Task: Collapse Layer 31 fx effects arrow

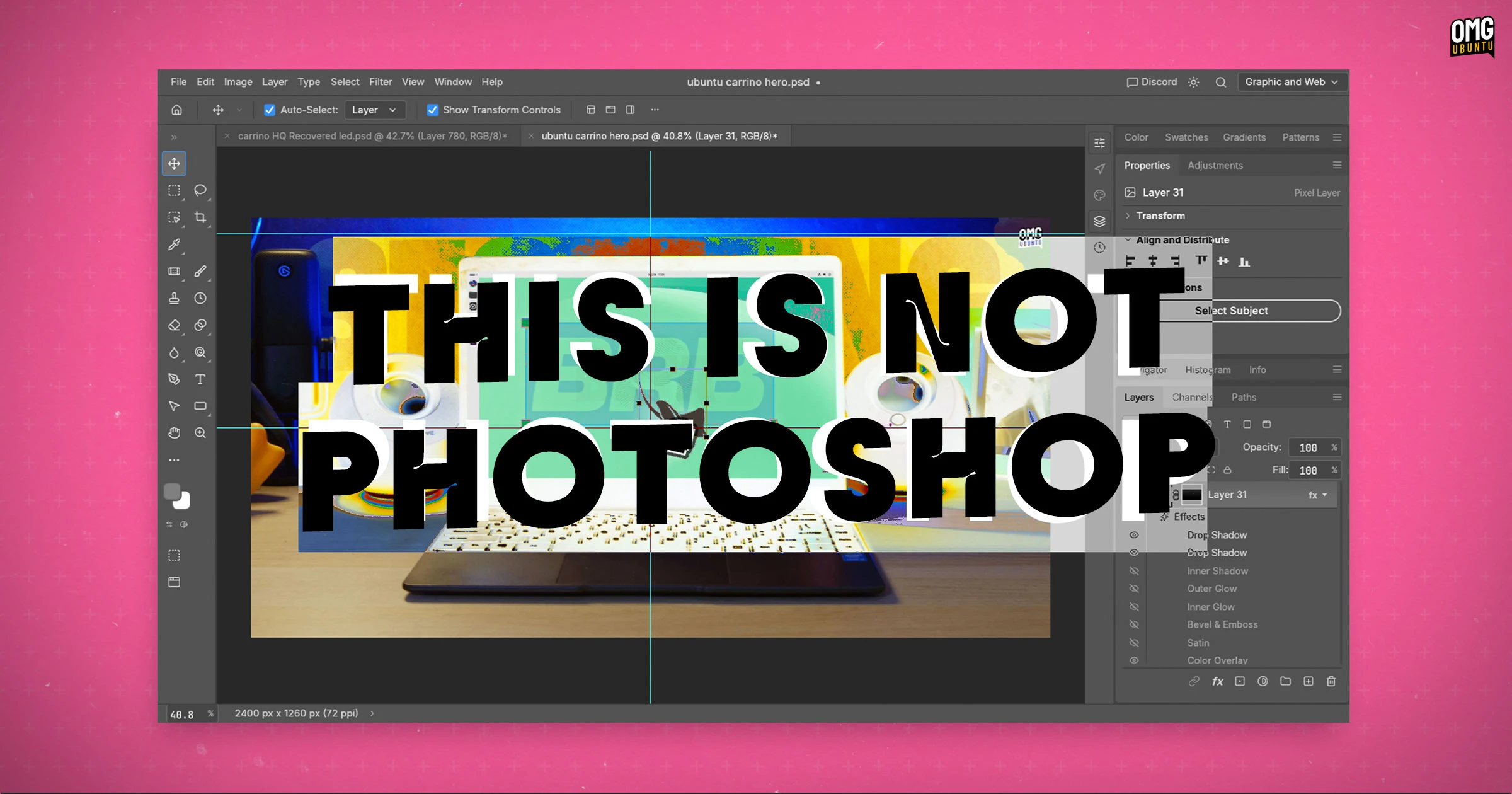Action: click(x=1325, y=495)
